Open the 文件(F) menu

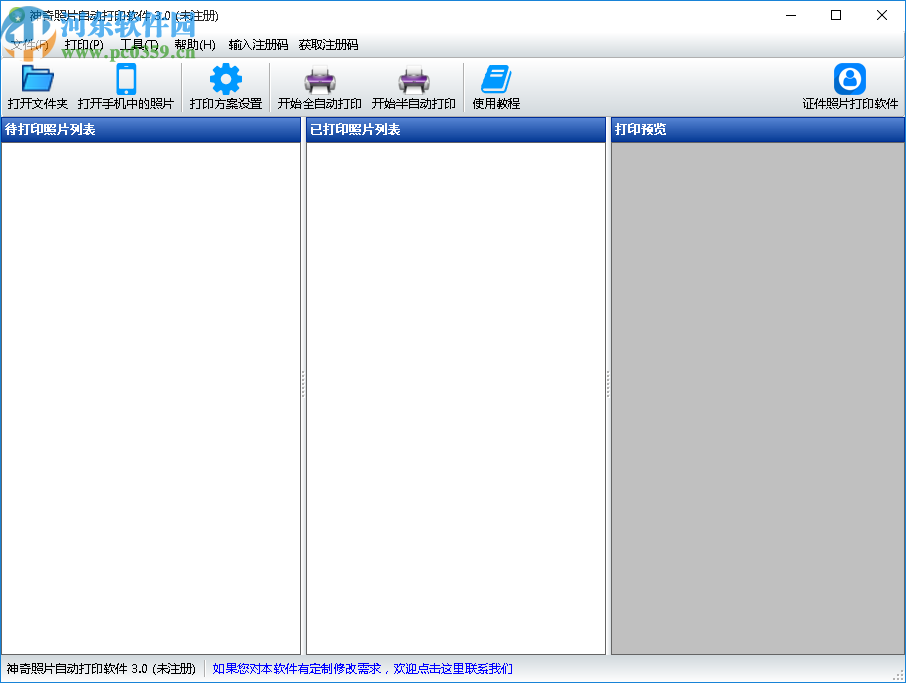click(29, 44)
